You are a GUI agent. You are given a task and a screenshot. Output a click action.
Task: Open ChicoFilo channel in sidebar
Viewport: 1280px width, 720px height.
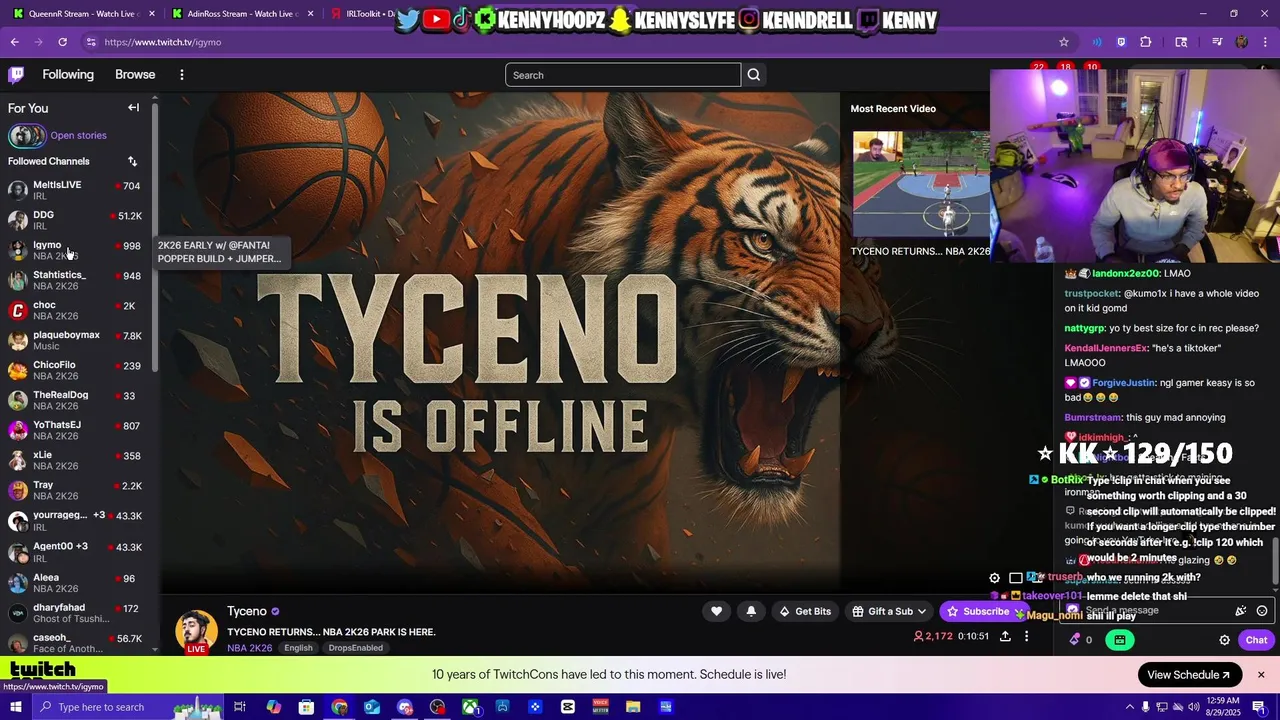click(75, 370)
